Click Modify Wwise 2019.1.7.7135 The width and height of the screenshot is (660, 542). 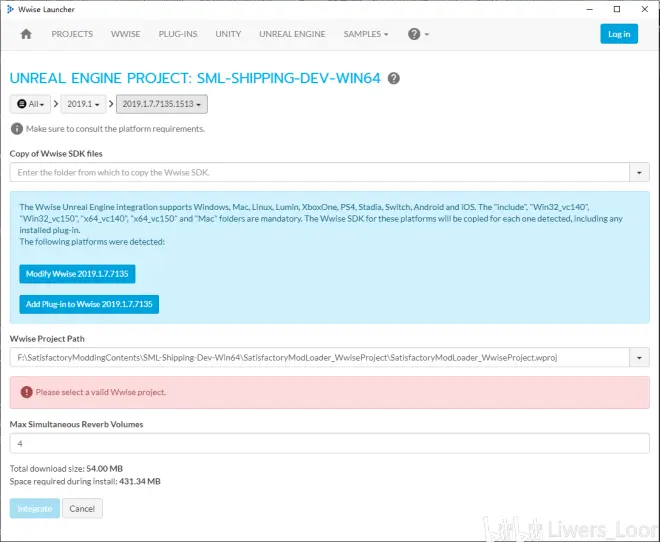pos(77,274)
